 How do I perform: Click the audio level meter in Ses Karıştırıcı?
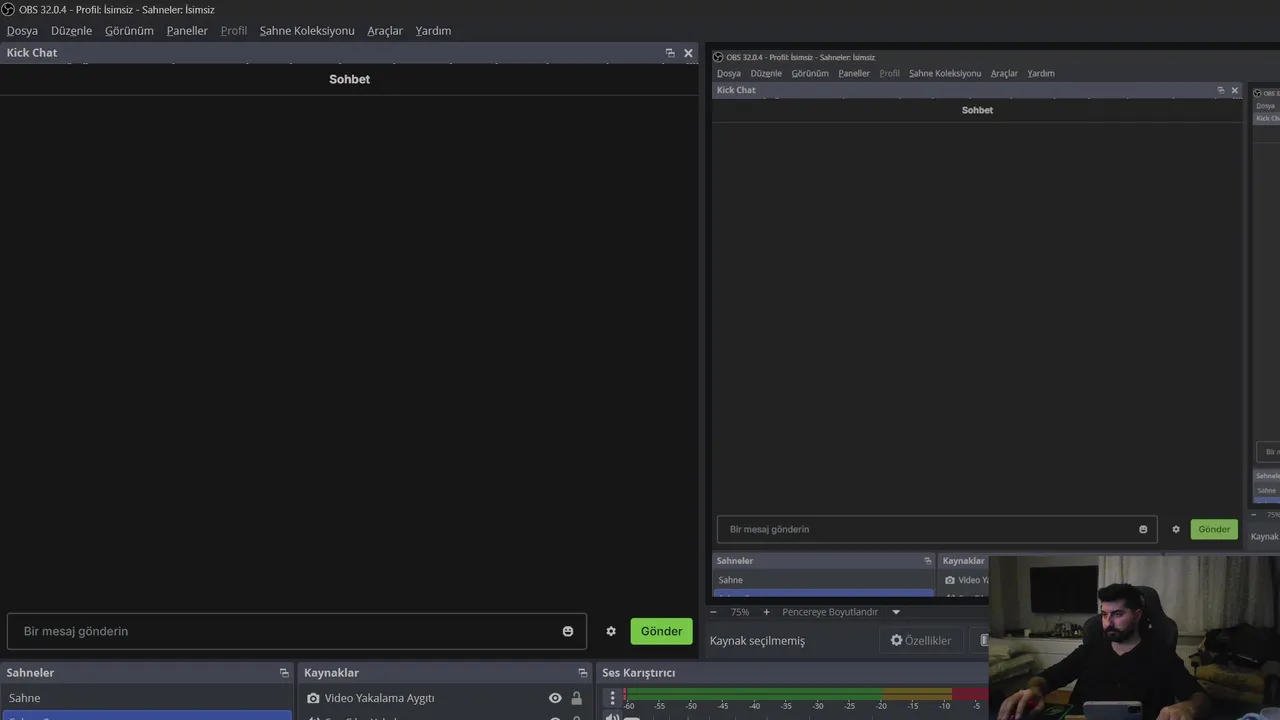pos(806,694)
